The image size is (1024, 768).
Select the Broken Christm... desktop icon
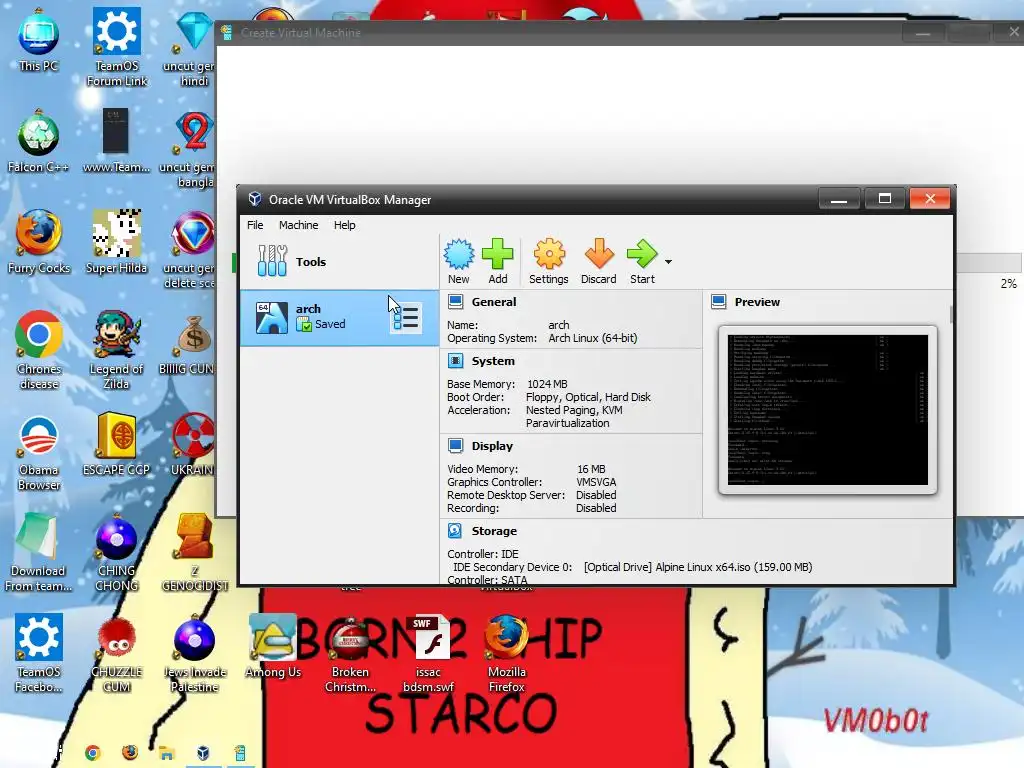pyautogui.click(x=350, y=654)
